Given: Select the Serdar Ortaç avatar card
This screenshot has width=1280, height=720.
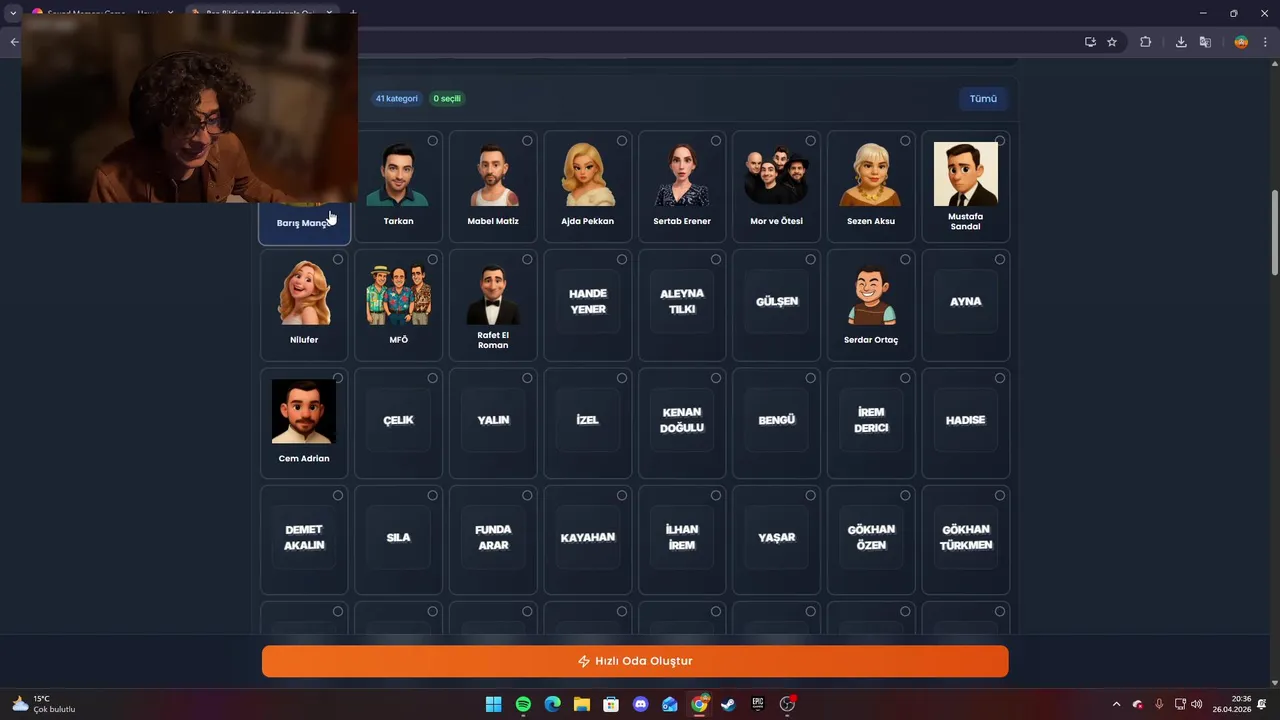Looking at the screenshot, I should 871,305.
